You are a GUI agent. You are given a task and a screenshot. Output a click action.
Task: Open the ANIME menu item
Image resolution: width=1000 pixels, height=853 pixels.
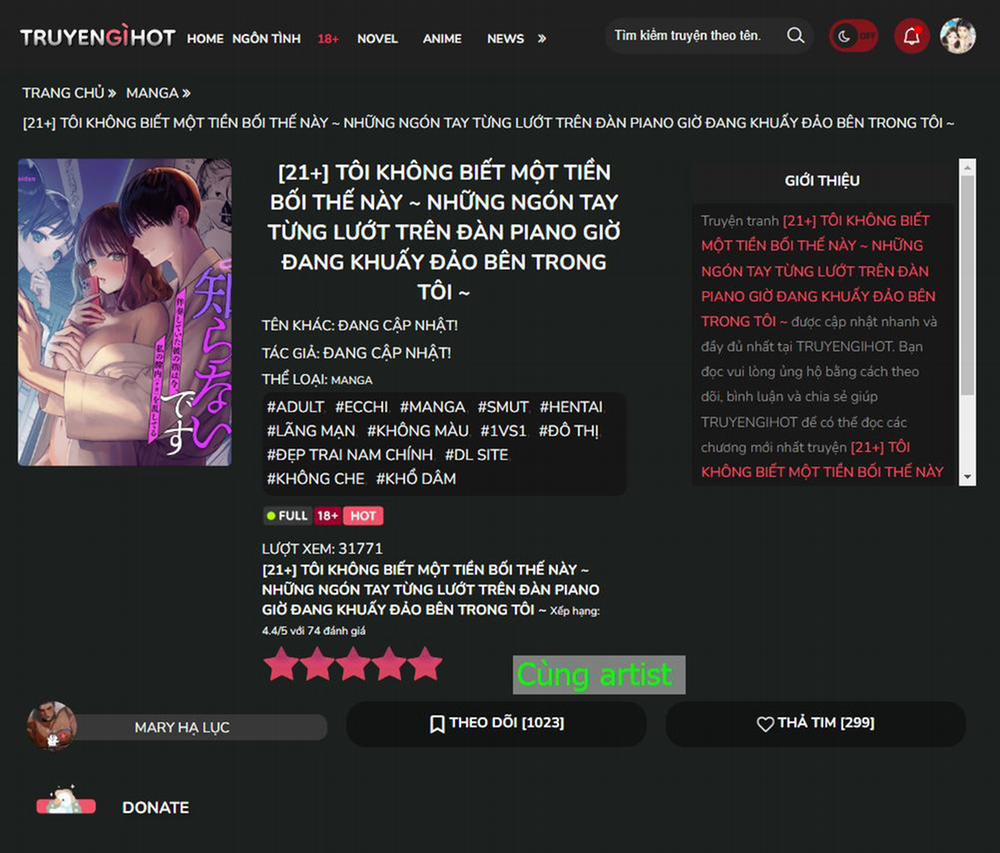coord(441,39)
